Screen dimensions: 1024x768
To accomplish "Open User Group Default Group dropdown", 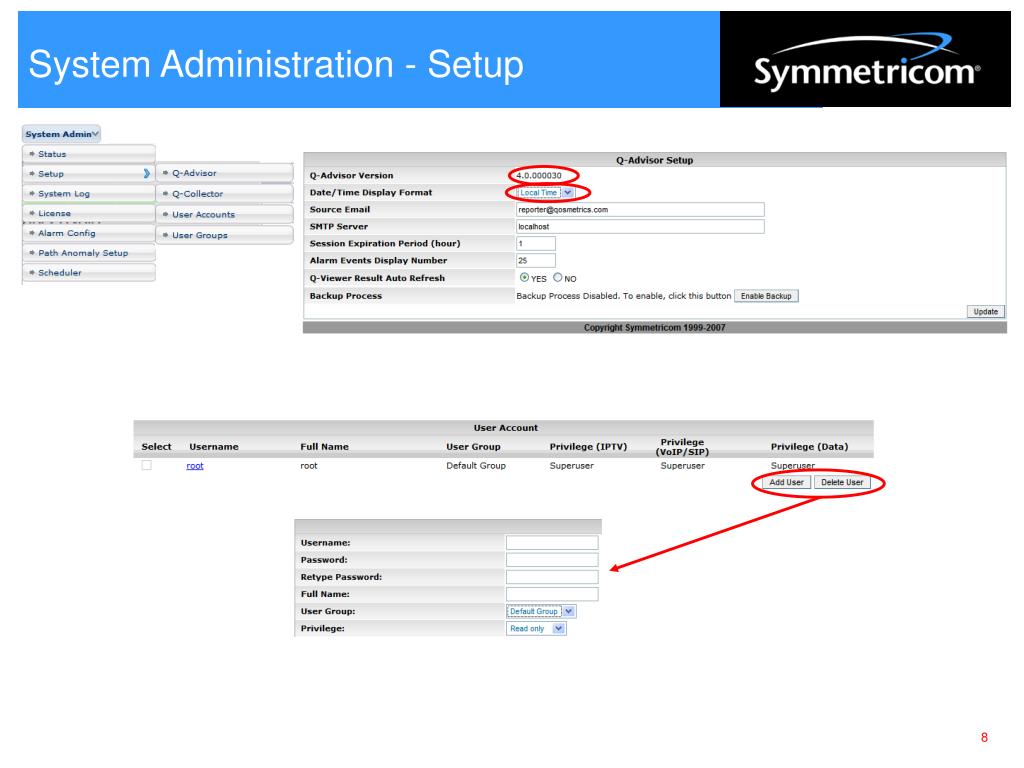I will (541, 611).
